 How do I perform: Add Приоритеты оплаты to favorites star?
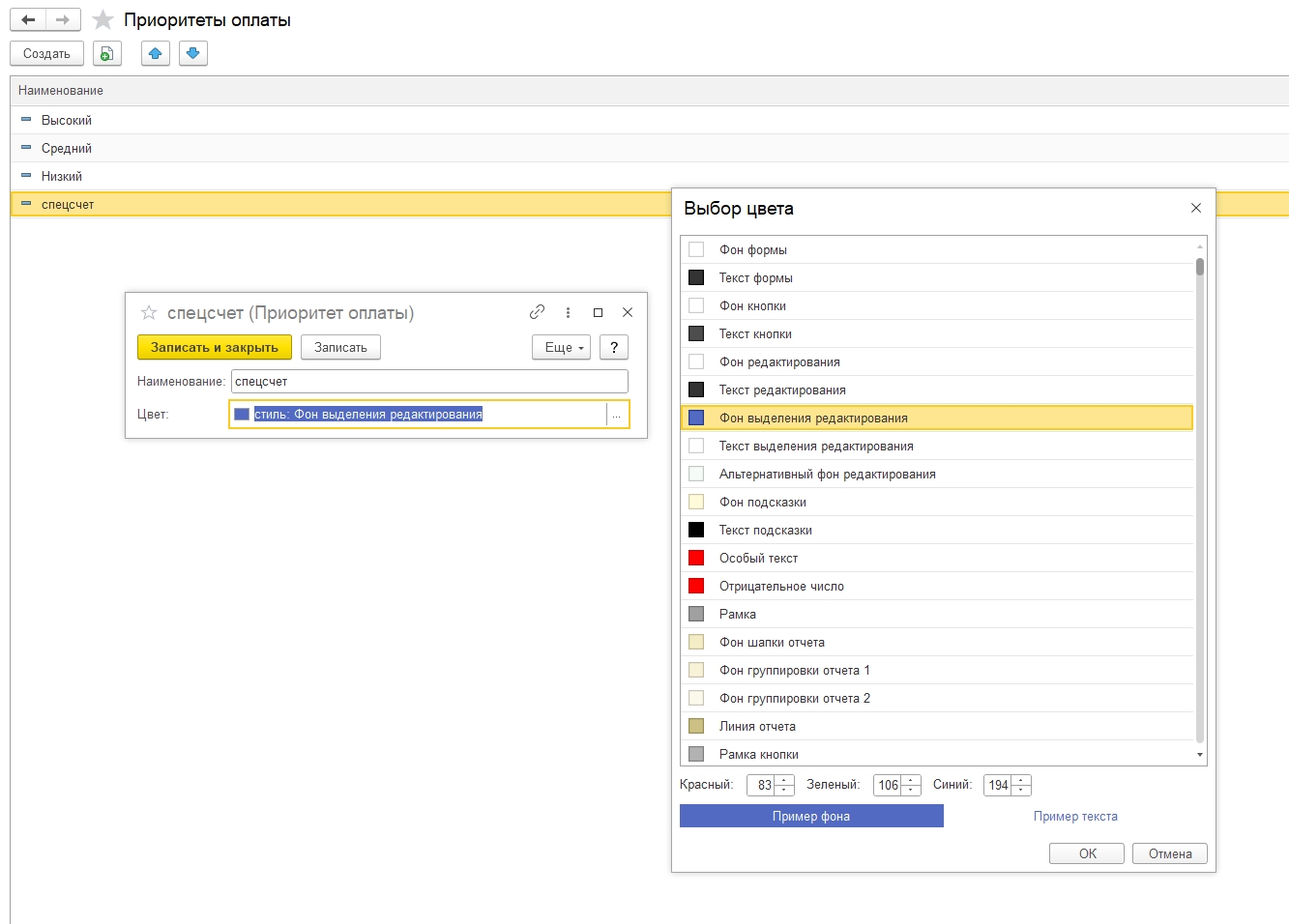(103, 20)
